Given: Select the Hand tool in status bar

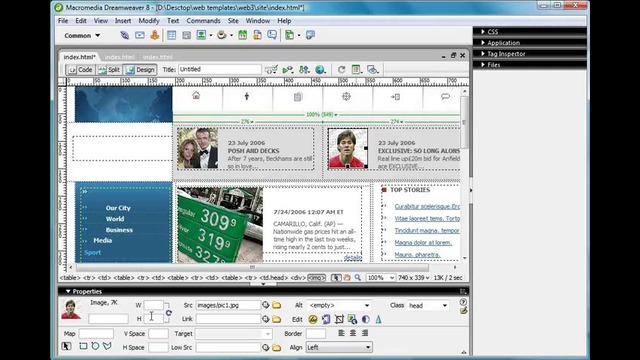Looking at the screenshot, I should pyautogui.click(x=347, y=278).
